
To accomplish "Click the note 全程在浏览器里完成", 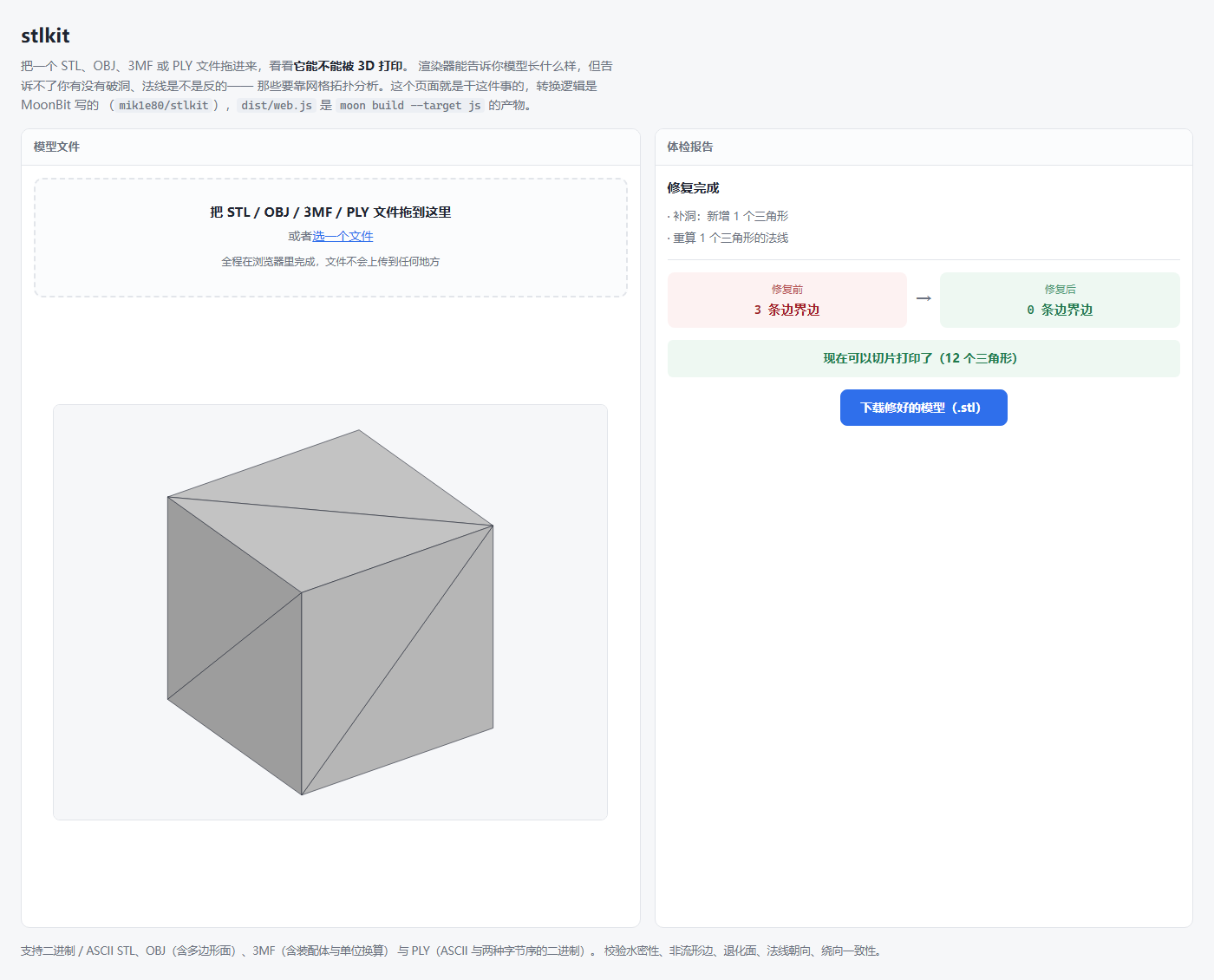I will click(x=330, y=262).
